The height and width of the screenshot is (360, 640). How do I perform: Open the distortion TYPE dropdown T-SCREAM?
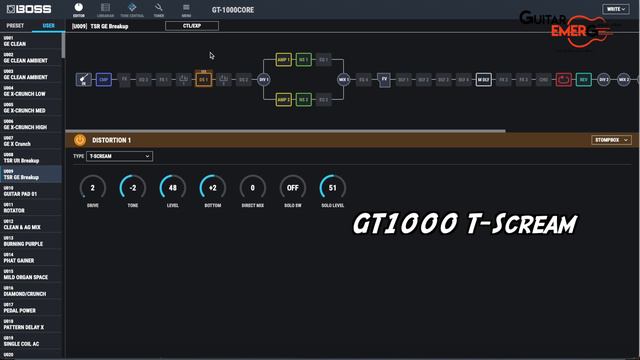[120, 156]
